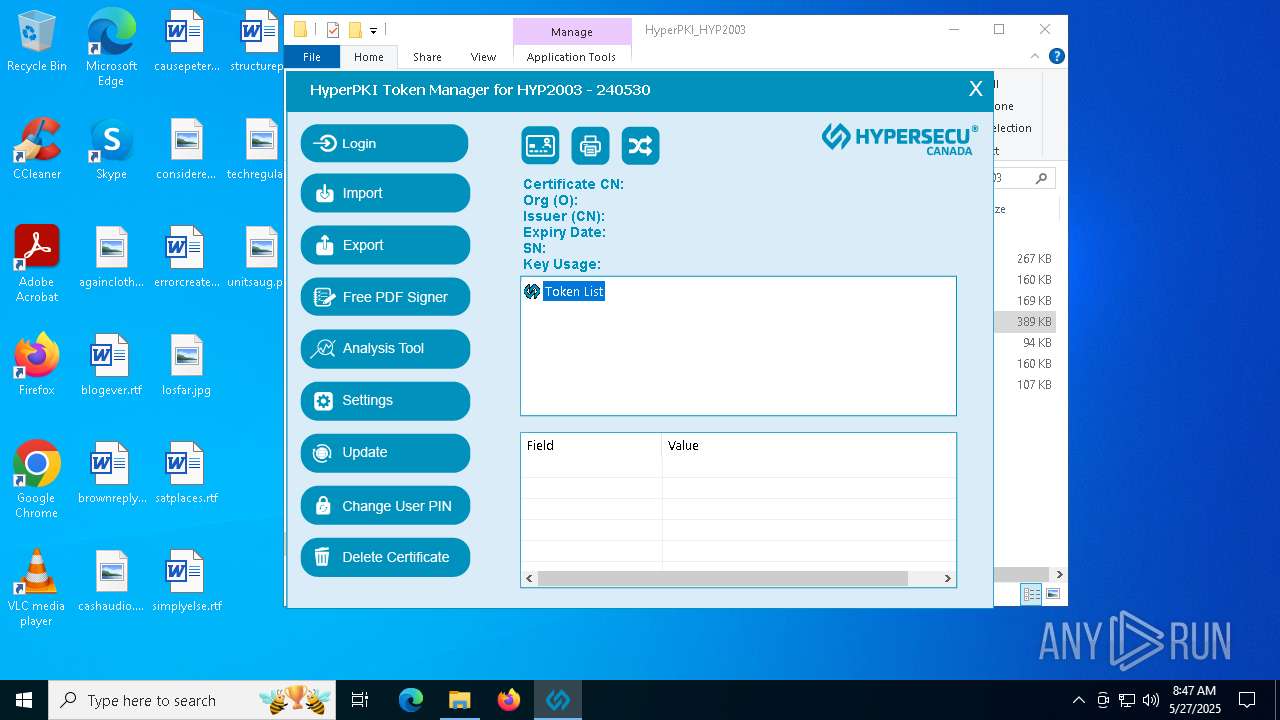Screen dimensions: 1280x720
Task: Open the Analysis Tool
Action: tap(385, 348)
